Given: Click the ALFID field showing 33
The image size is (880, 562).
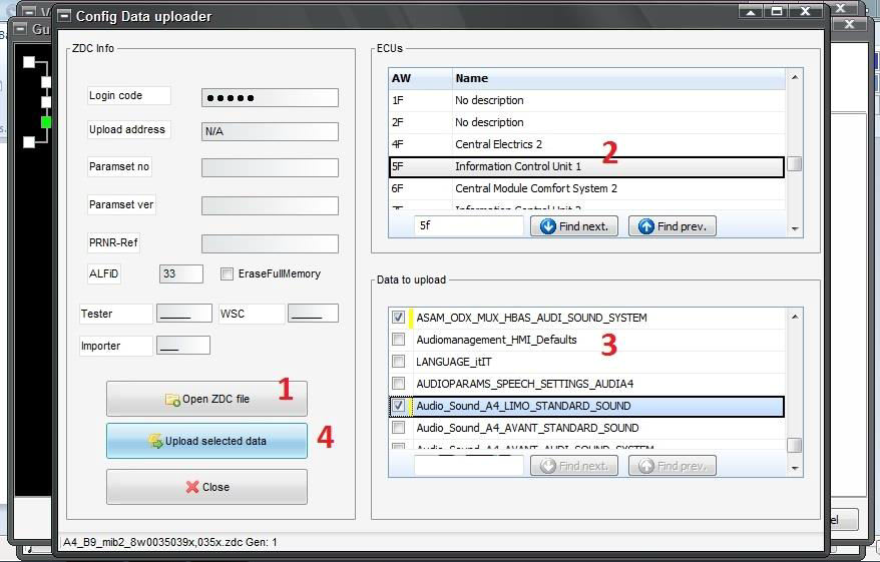Looking at the screenshot, I should tap(181, 274).
